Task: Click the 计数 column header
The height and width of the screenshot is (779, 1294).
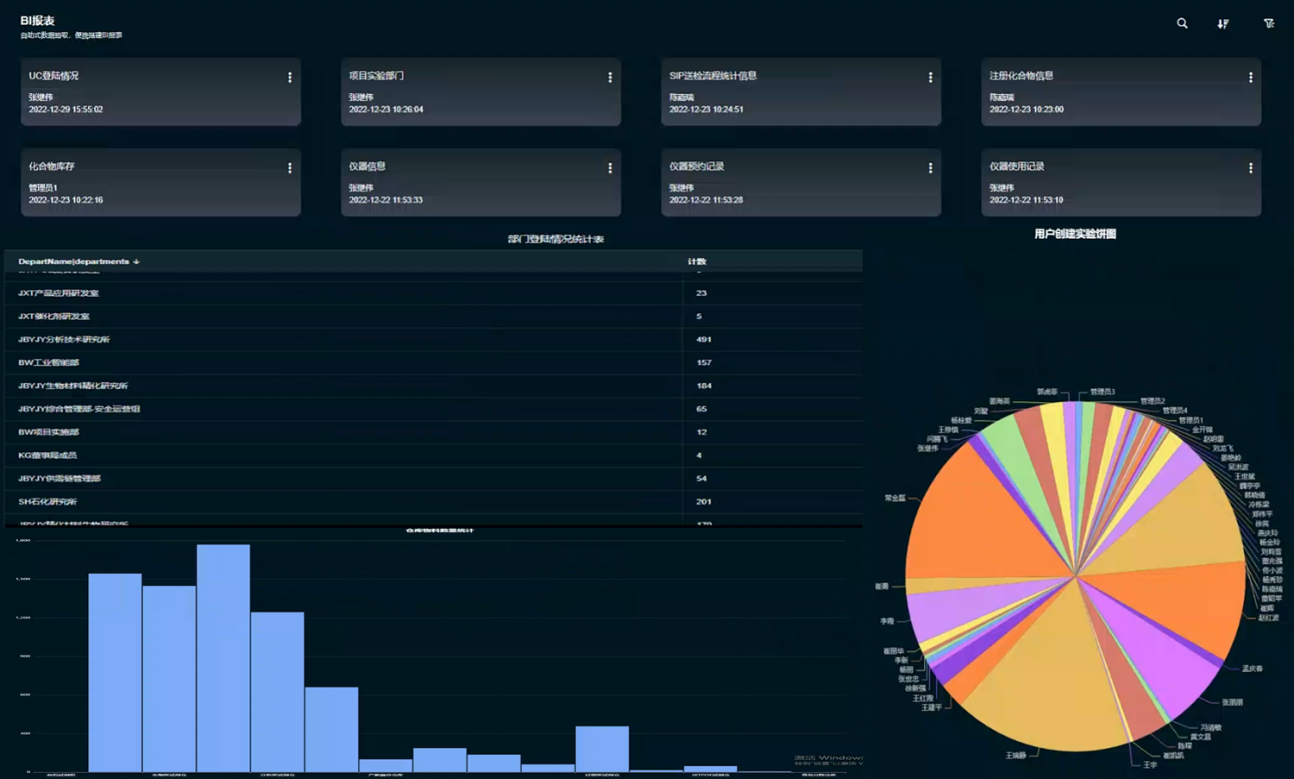Action: coord(697,262)
